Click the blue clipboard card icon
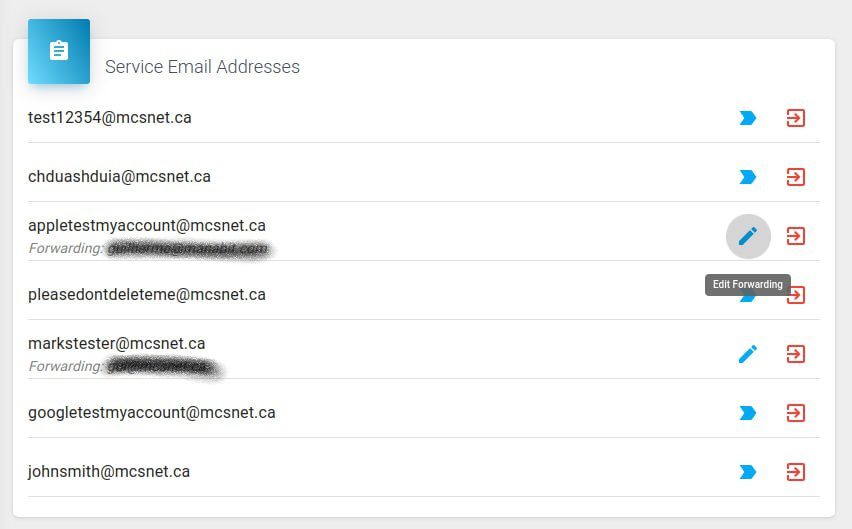Screen dimensions: 852x529 click(59, 51)
